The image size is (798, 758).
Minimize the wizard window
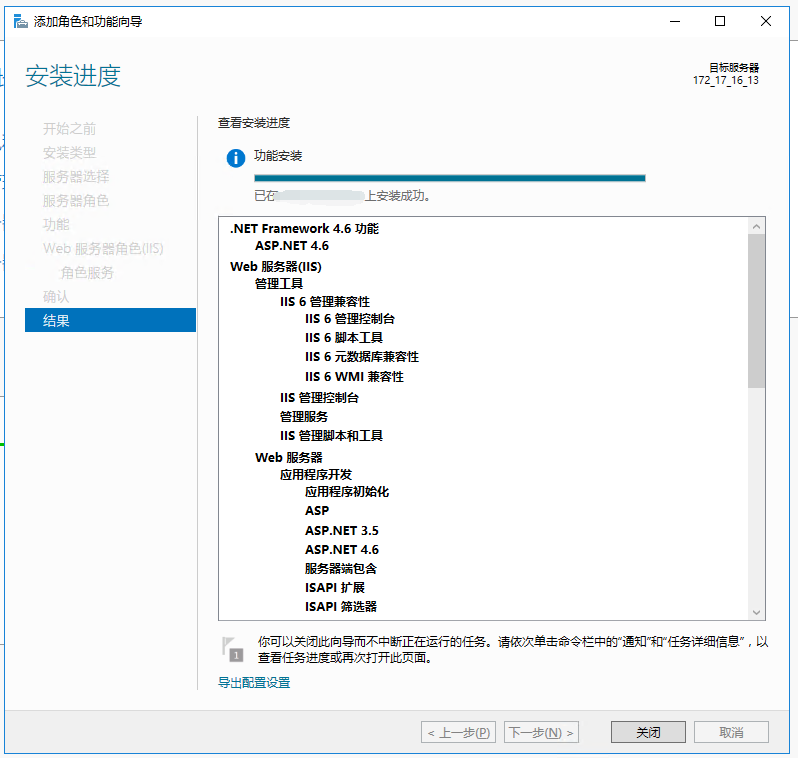674,21
